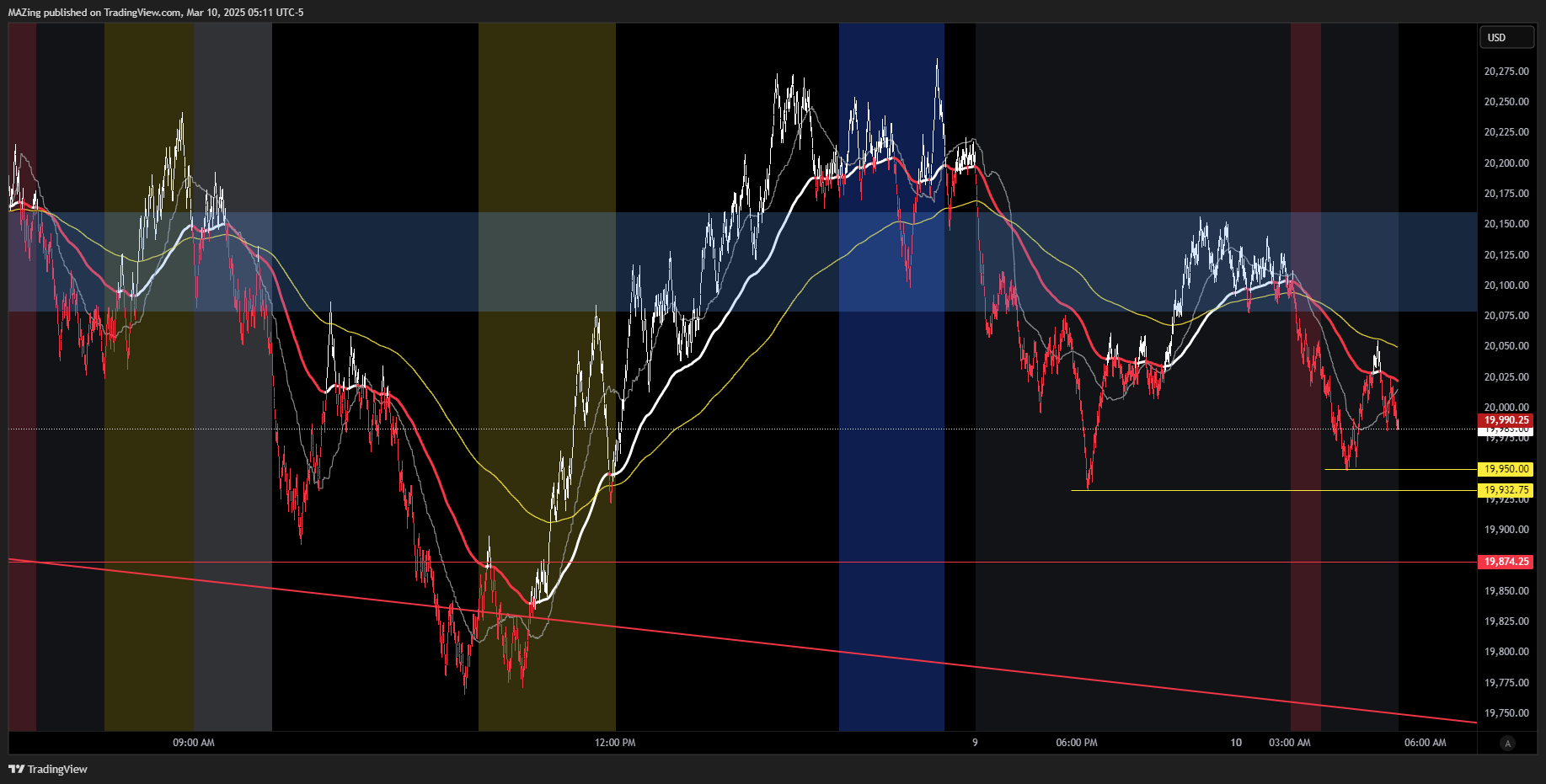This screenshot has height=784, width=1546.
Task: Click the 03:00 AM time axis label
Action: (1290, 743)
